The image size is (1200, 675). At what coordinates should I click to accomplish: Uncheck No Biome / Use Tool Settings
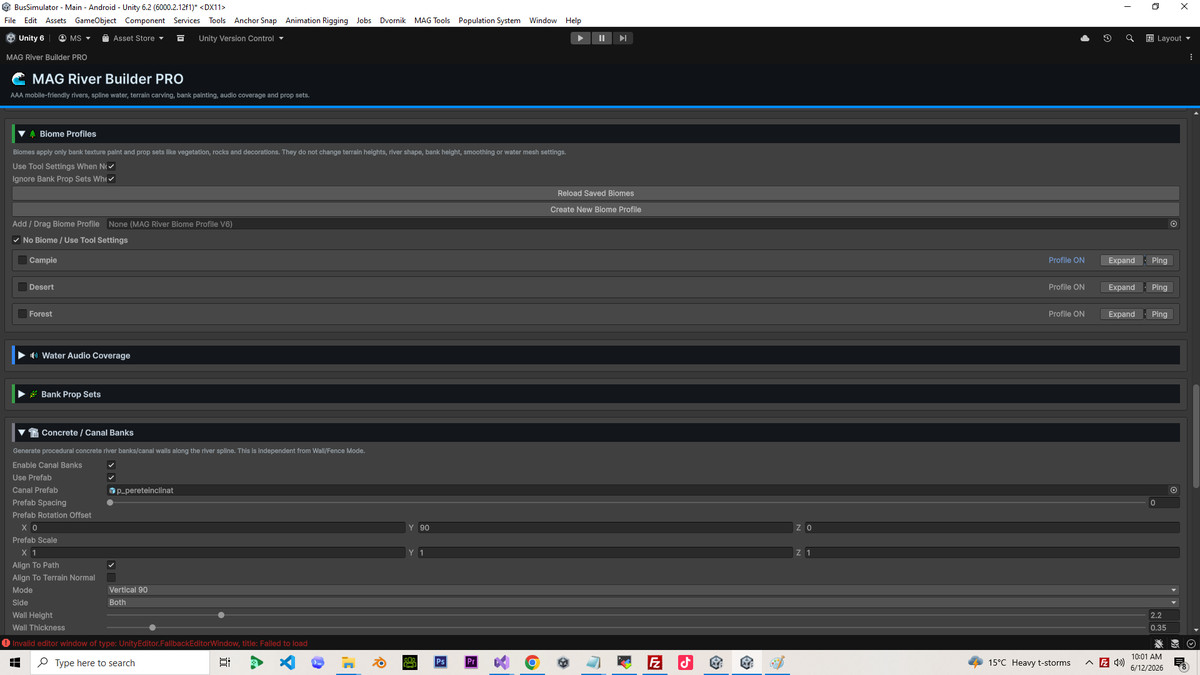click(x=16, y=240)
